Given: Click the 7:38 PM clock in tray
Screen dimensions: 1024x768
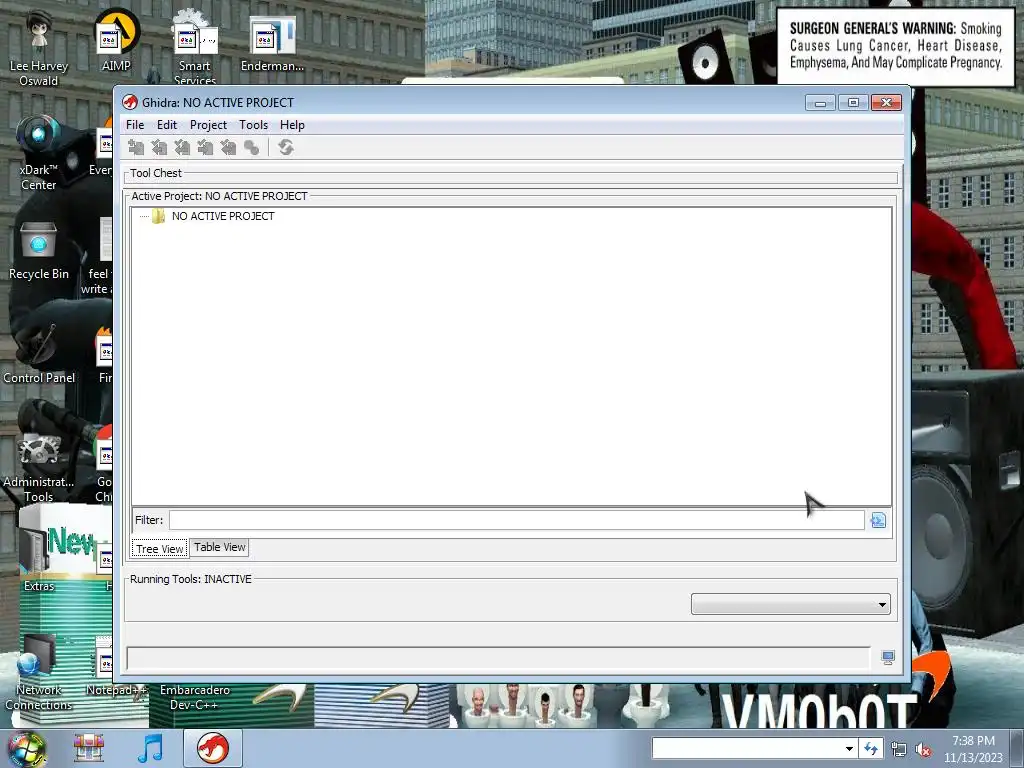Looking at the screenshot, I should coord(973,741).
